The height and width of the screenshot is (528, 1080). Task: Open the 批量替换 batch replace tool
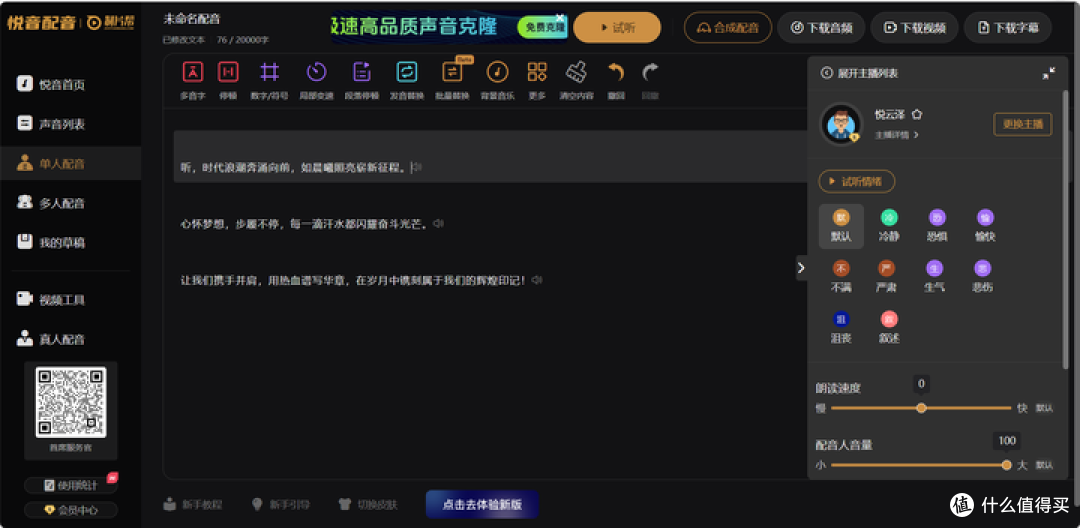453,81
